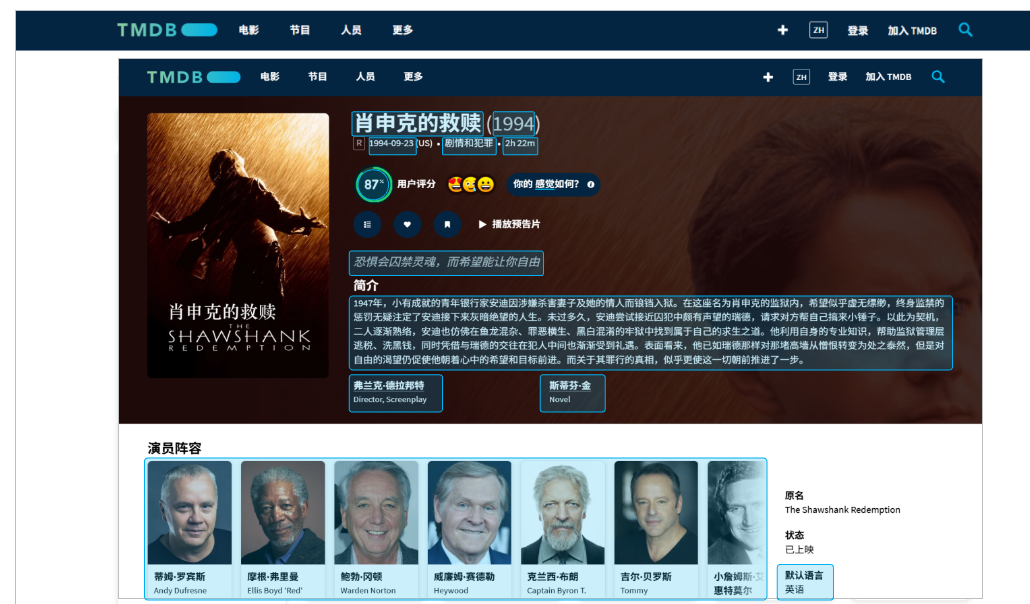The image size is (1030, 604).
Task: Click the add-to-list icon button
Action: pyautogui.click(x=367, y=225)
